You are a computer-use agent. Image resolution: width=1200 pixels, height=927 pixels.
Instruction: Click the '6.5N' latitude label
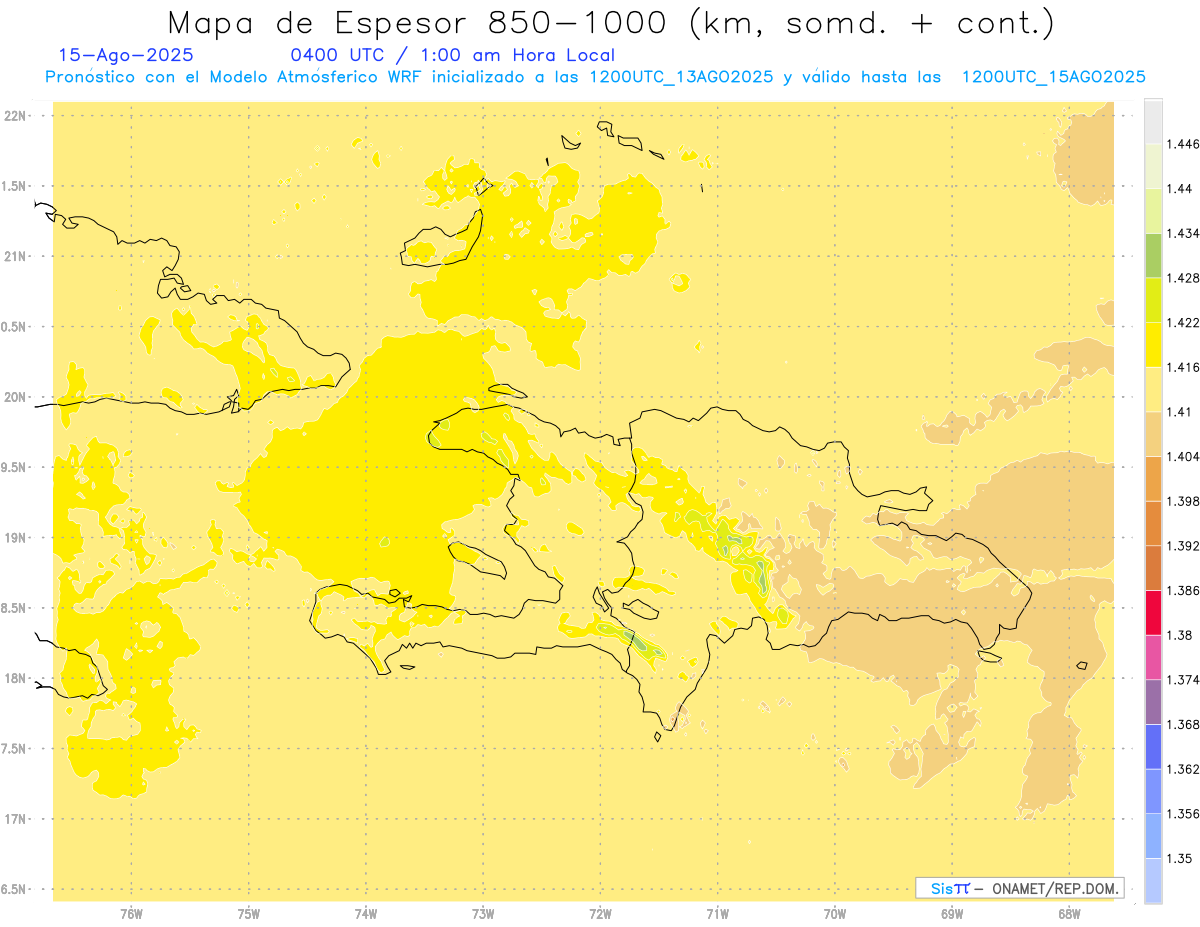pyautogui.click(x=15, y=889)
